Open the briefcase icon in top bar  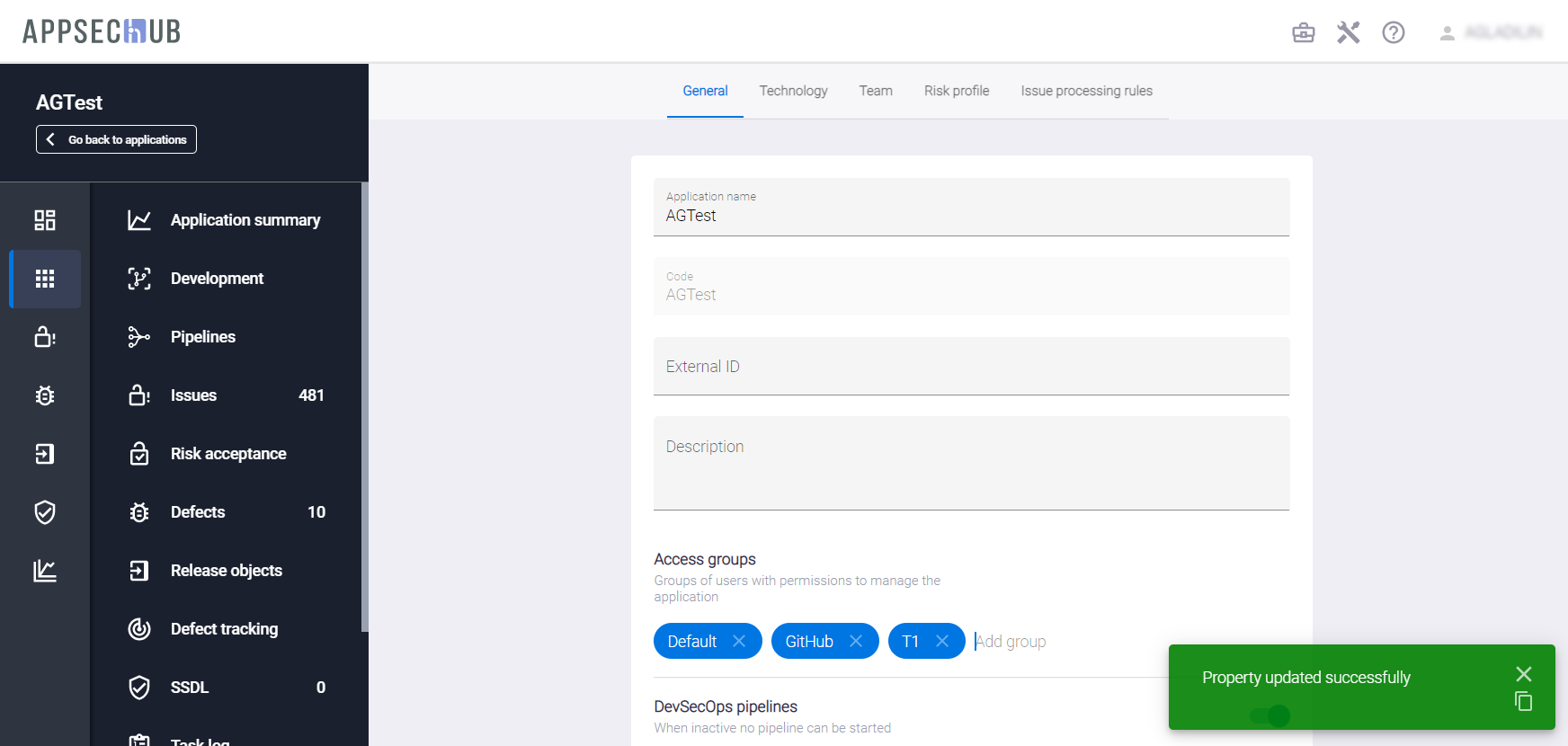coord(1303,33)
